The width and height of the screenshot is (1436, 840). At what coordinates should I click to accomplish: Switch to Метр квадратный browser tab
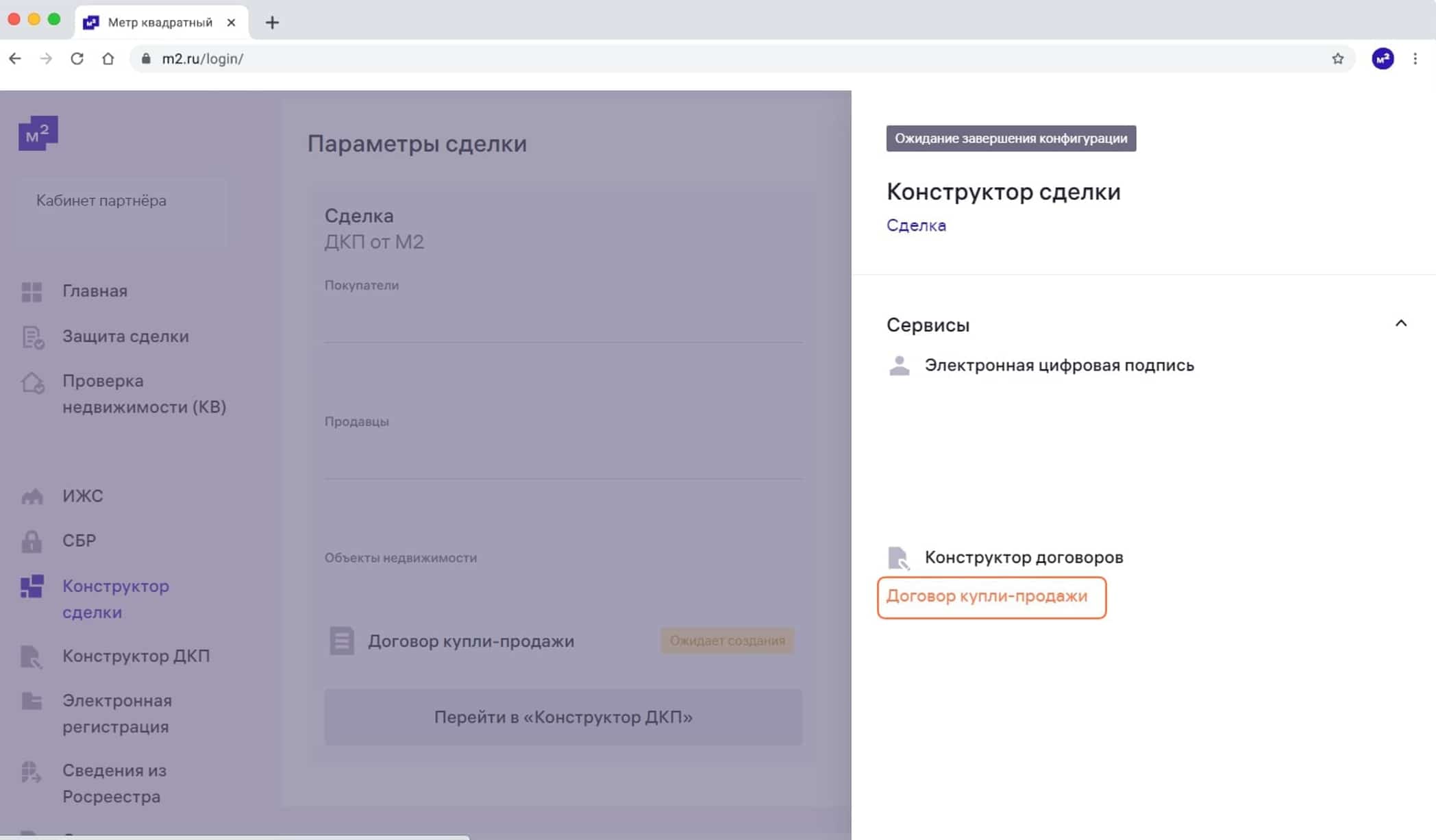point(160,22)
